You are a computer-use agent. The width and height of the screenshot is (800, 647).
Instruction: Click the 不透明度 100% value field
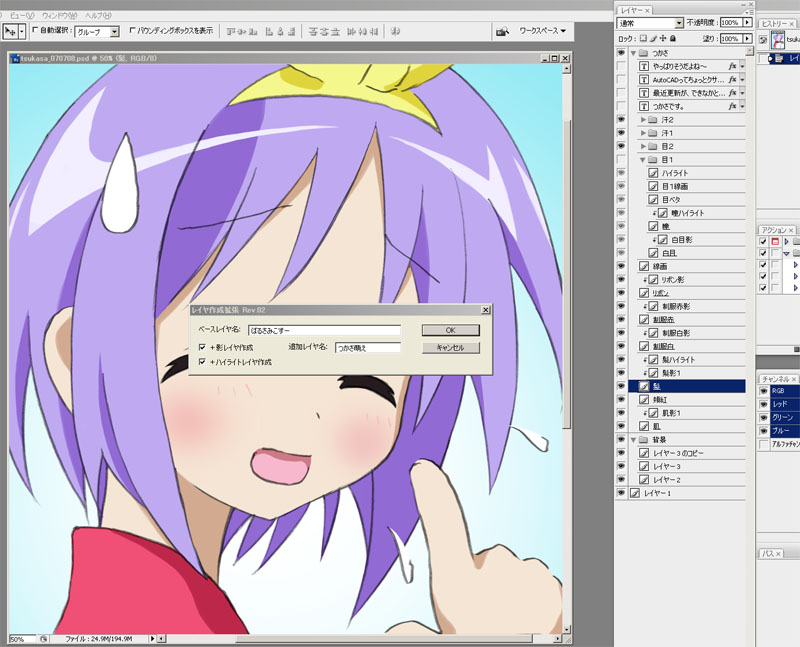point(731,22)
